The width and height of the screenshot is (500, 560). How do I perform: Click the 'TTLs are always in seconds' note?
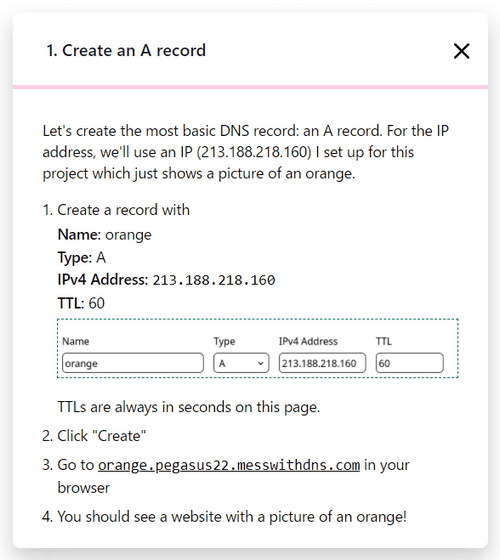pos(189,407)
